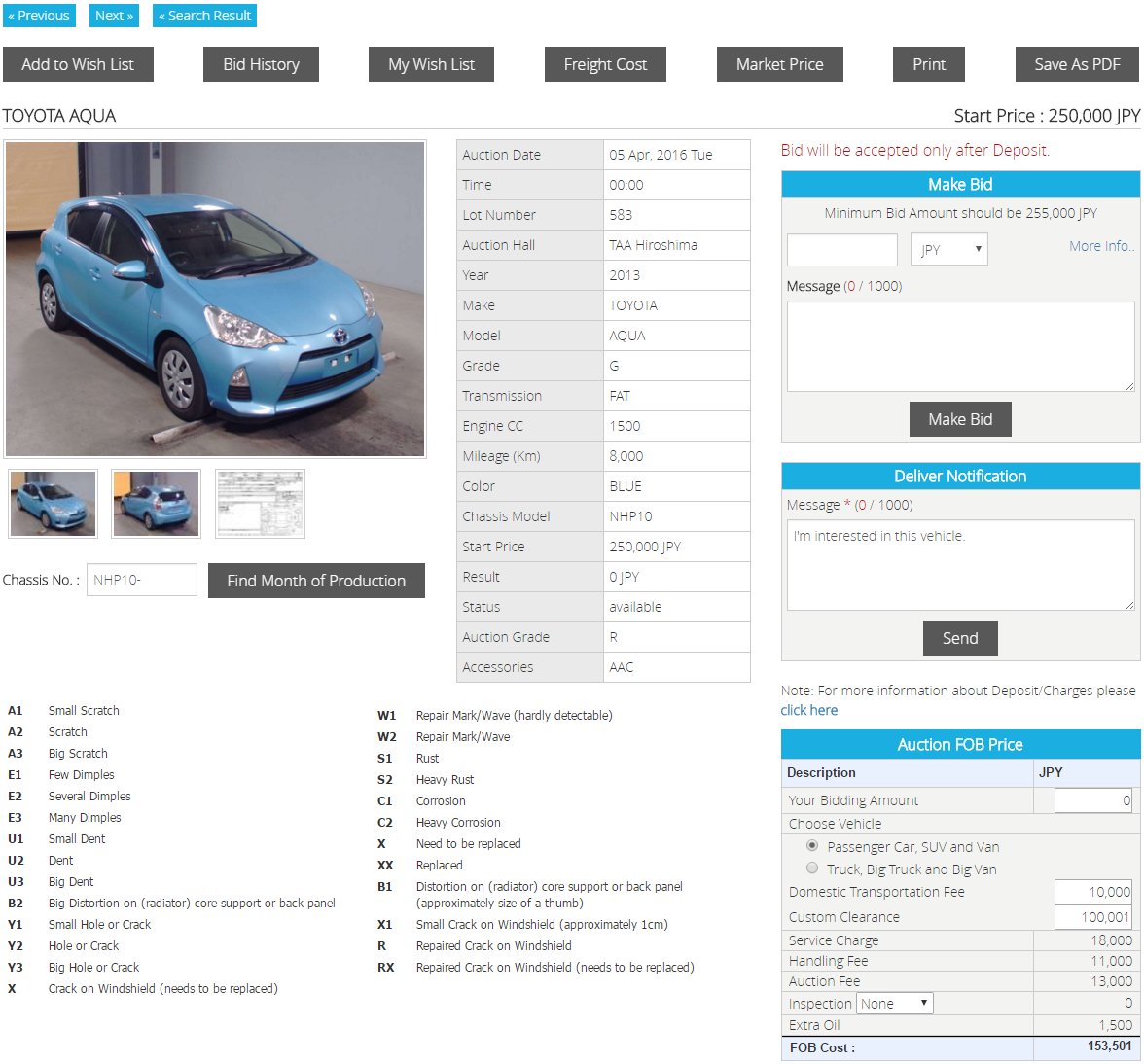Return to search results via Search Result button
The width and height of the screenshot is (1144, 1064).
pyautogui.click(x=204, y=15)
